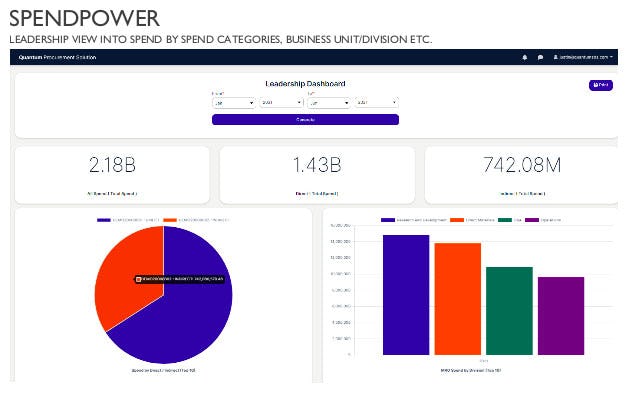Open the From year dropdown

(x=281, y=103)
